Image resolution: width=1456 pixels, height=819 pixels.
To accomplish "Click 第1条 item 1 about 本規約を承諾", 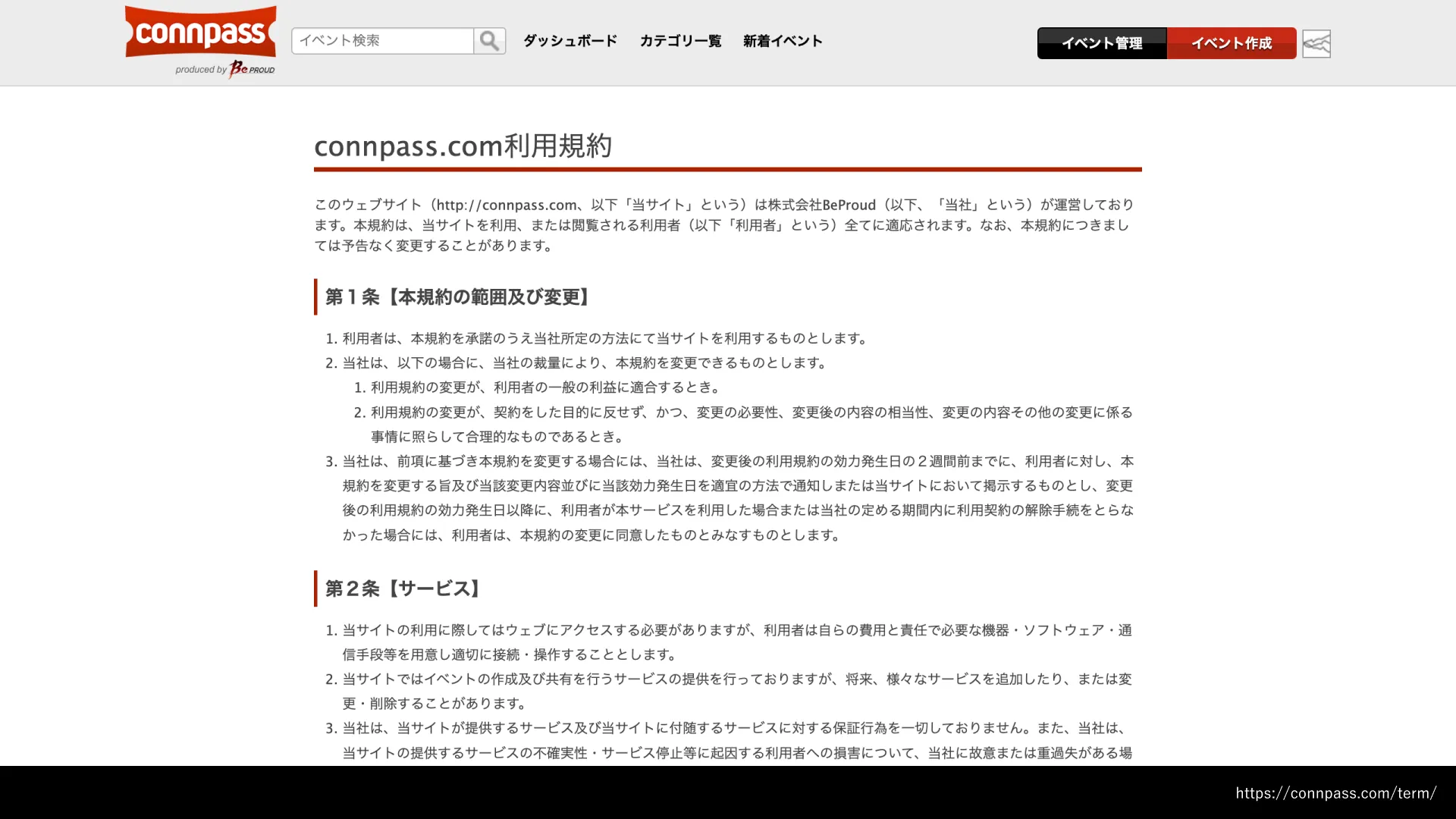I will coord(605,338).
